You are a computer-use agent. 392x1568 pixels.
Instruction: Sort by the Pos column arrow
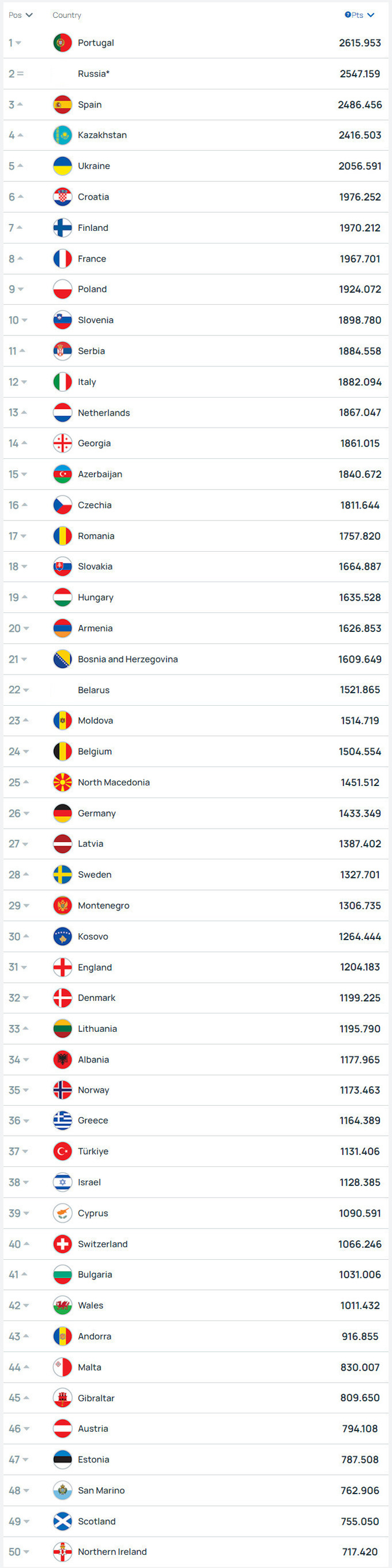pyautogui.click(x=29, y=14)
